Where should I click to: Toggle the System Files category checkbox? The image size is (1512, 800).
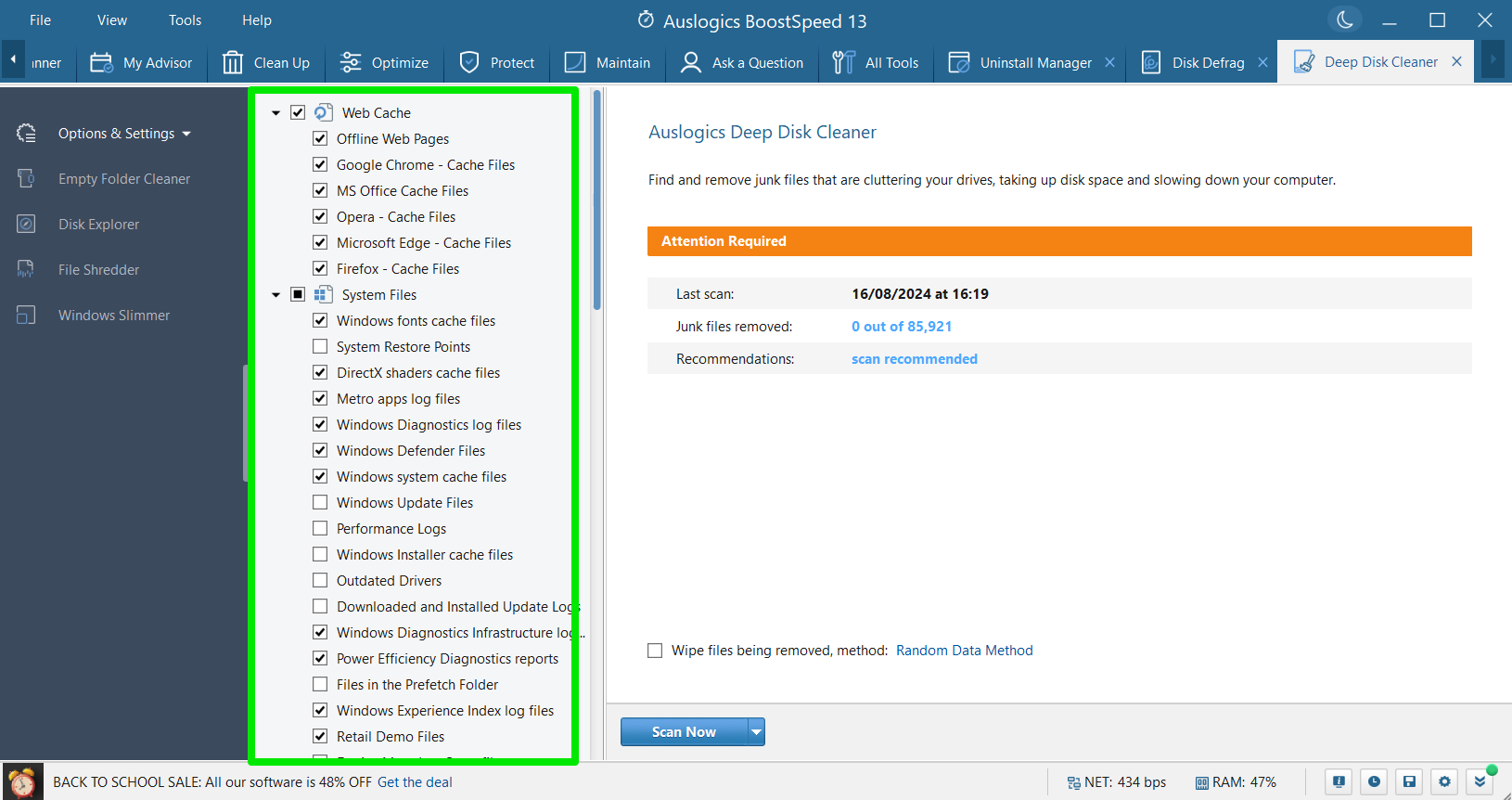(298, 294)
